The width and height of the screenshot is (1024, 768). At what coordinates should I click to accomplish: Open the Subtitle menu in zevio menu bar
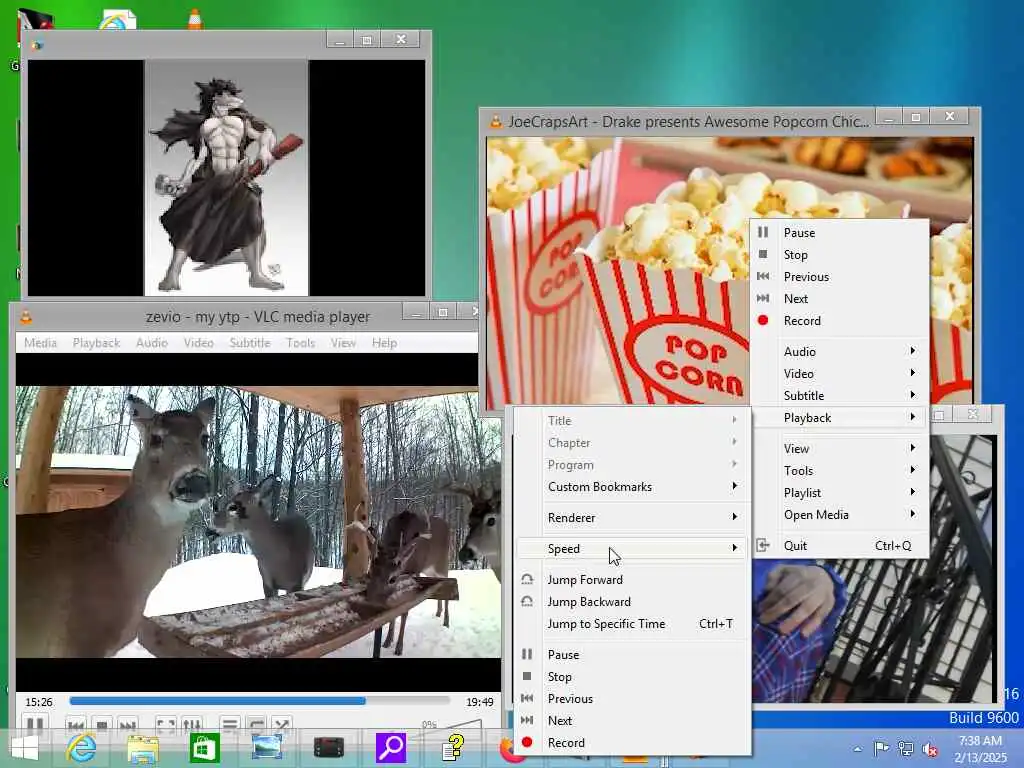249,343
